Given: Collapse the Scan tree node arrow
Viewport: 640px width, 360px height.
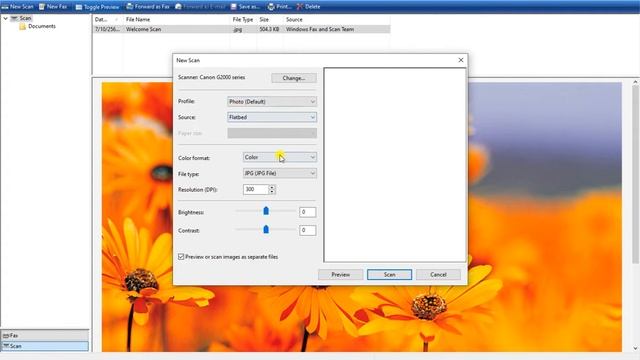Looking at the screenshot, I should tap(5, 18).
